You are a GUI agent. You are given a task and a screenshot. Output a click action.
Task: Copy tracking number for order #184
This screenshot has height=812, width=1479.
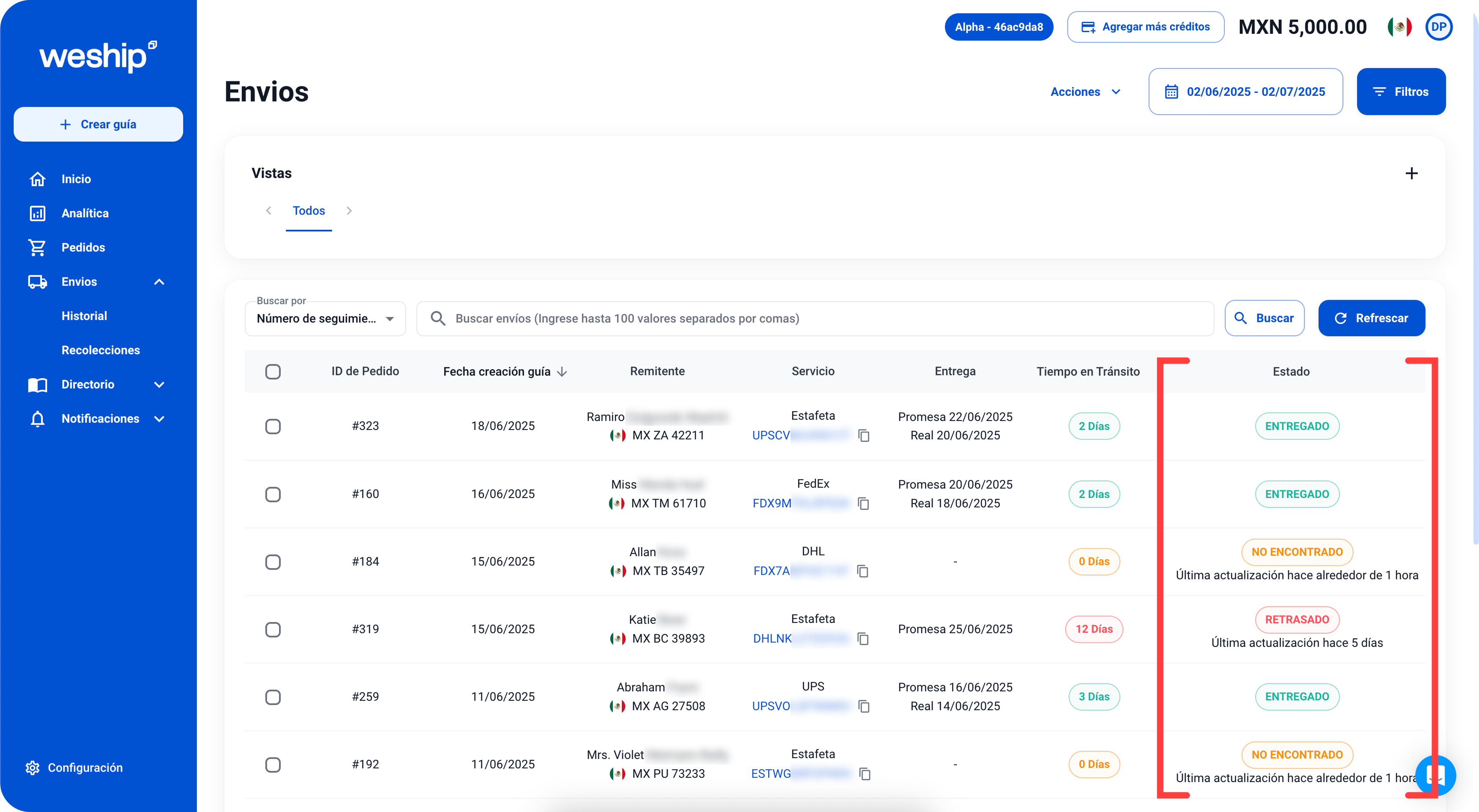pyautogui.click(x=862, y=571)
